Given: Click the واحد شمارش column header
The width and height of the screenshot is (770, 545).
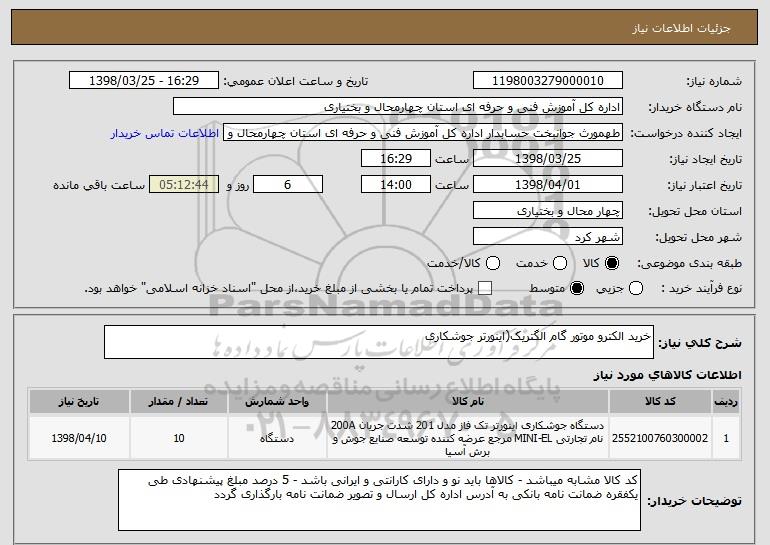Looking at the screenshot, I should (277, 402).
